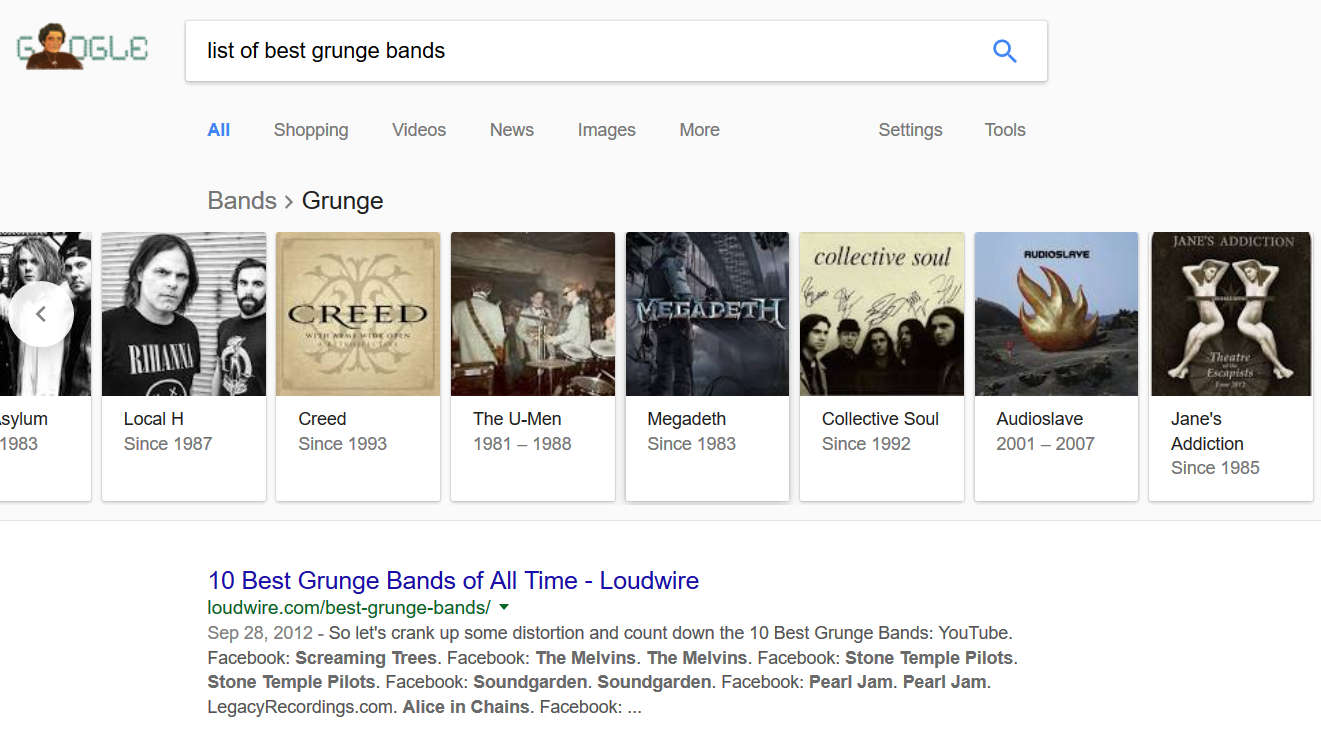Screen dimensions: 1321x753
Task: Open the Tools options
Action: point(1004,130)
